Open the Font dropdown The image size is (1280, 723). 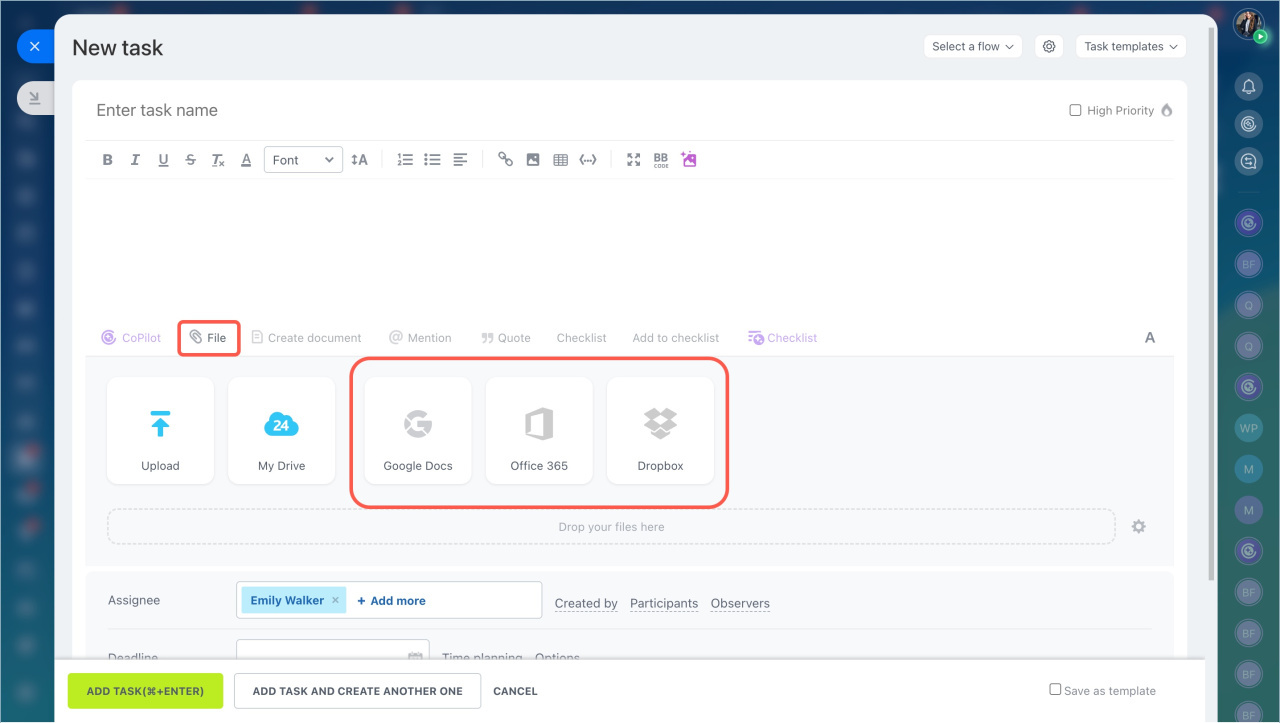tap(303, 160)
